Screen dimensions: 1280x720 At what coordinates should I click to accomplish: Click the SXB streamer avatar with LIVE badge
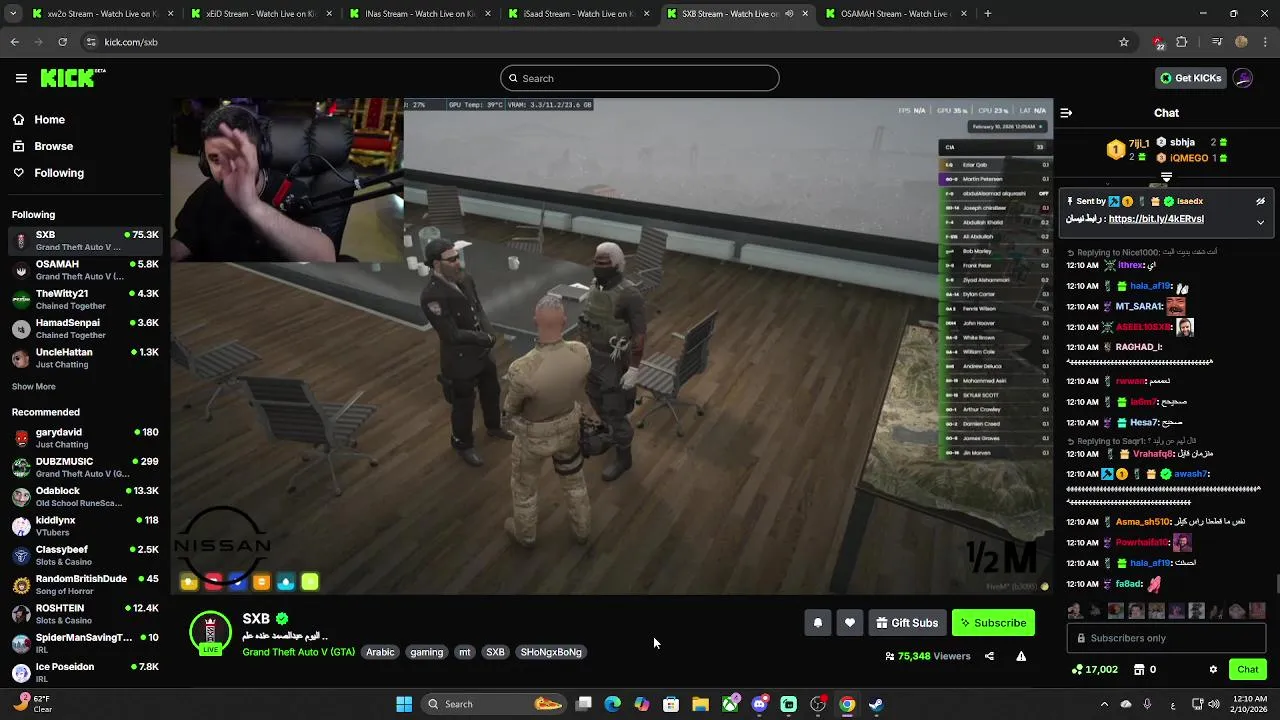click(210, 633)
